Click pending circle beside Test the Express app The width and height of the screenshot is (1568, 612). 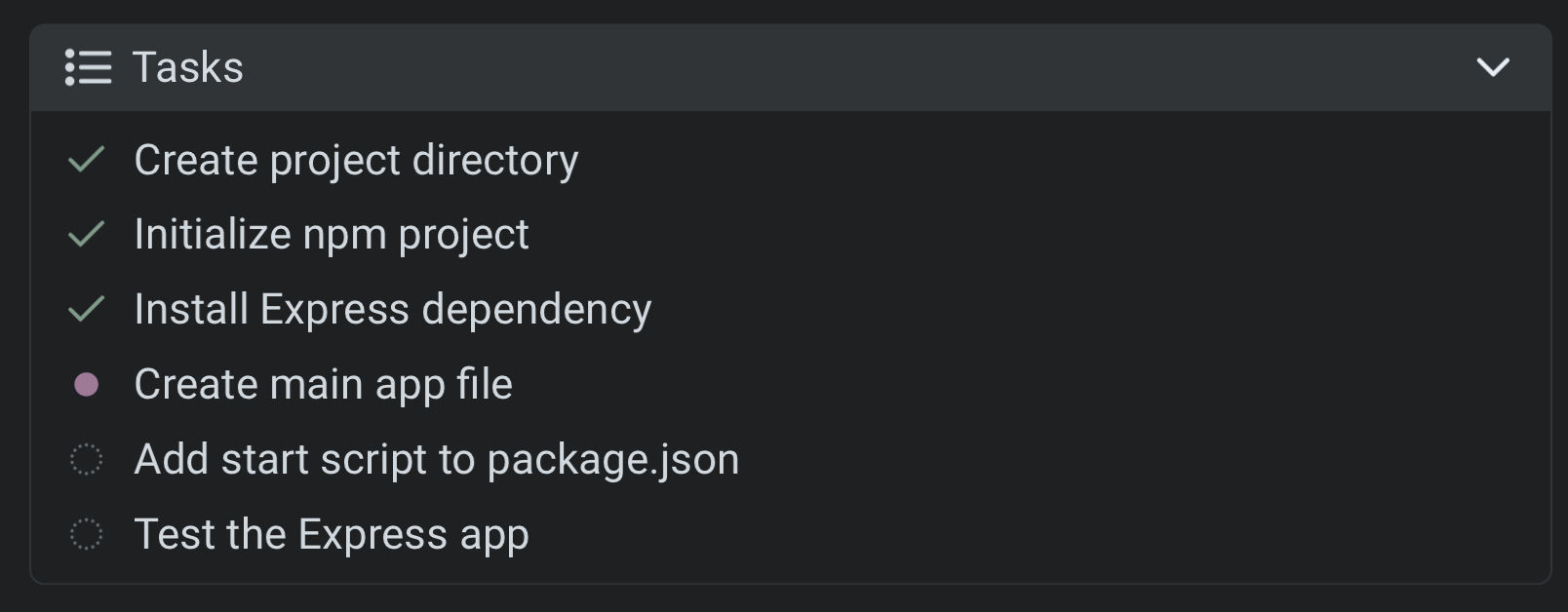tap(87, 534)
